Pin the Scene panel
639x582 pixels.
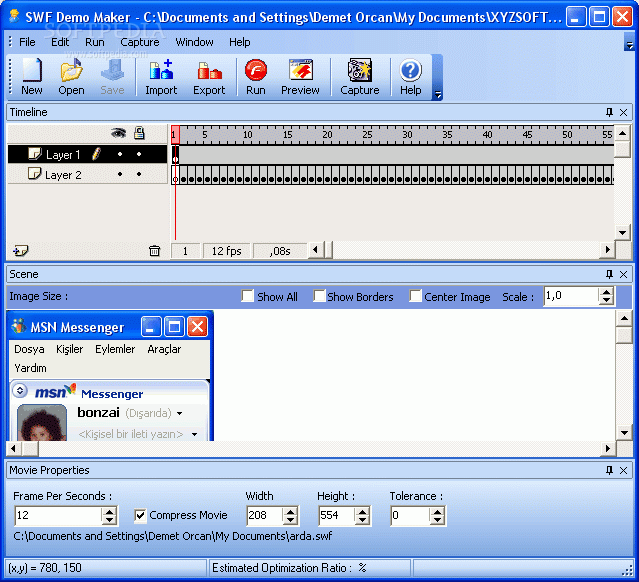point(609,274)
